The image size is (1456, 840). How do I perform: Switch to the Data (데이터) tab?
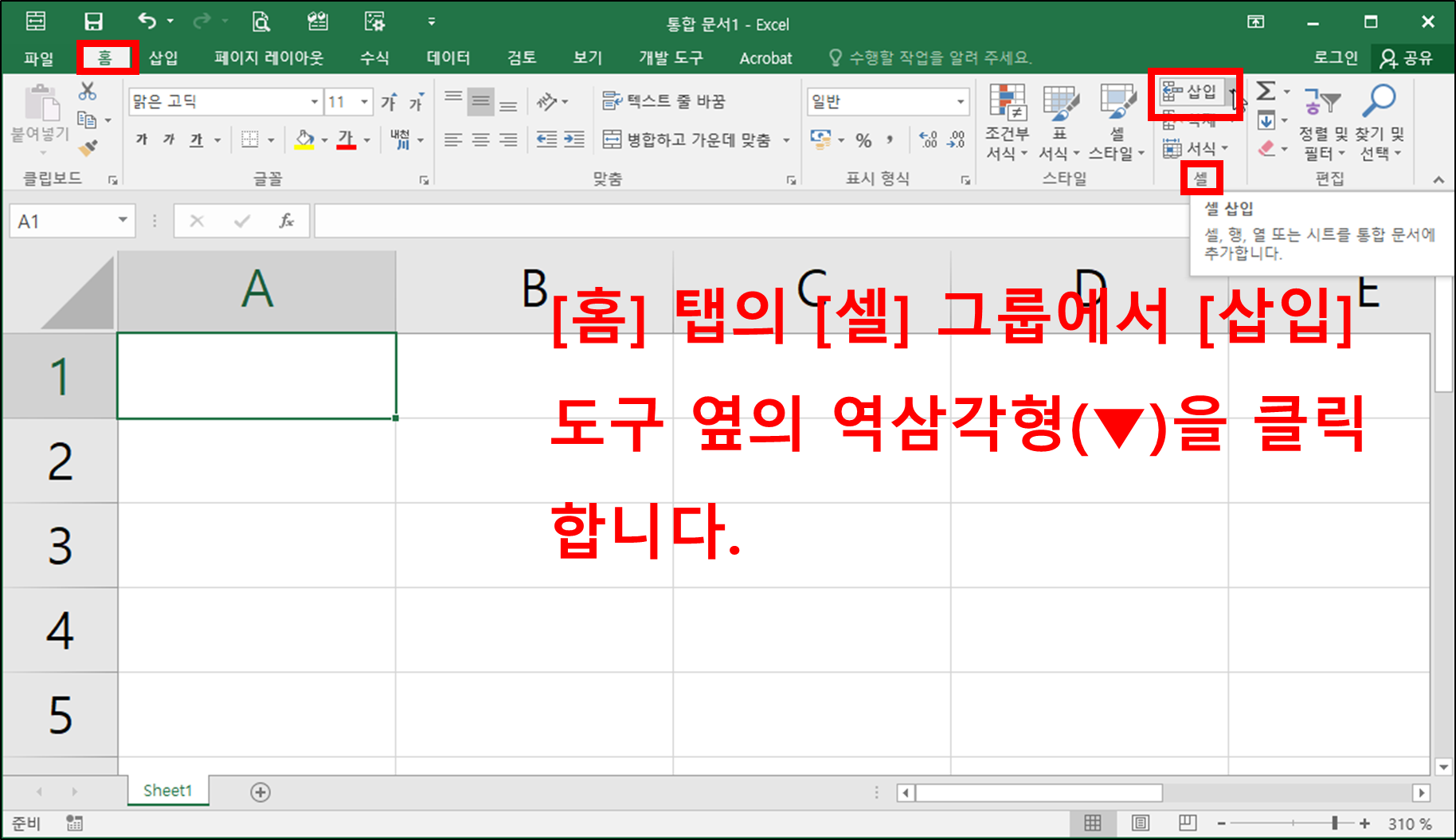(x=448, y=57)
